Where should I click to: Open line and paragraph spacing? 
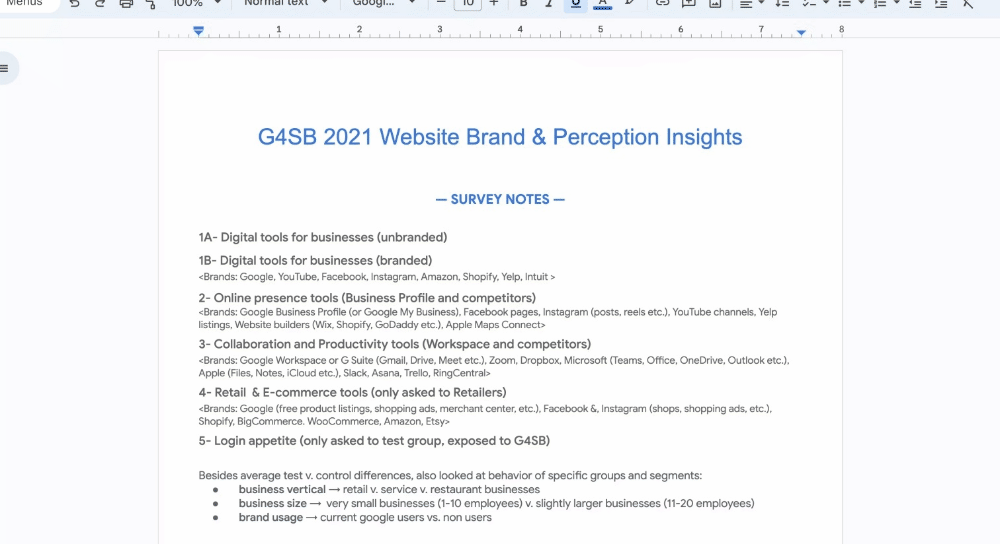(782, 3)
